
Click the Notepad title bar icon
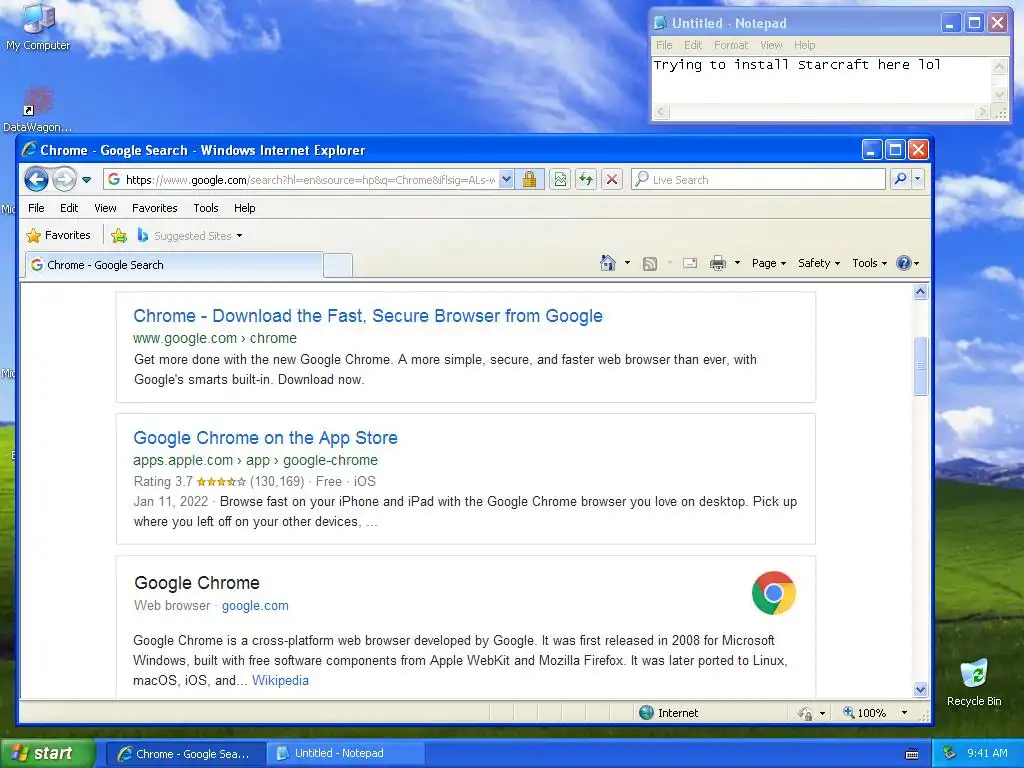[x=660, y=24]
